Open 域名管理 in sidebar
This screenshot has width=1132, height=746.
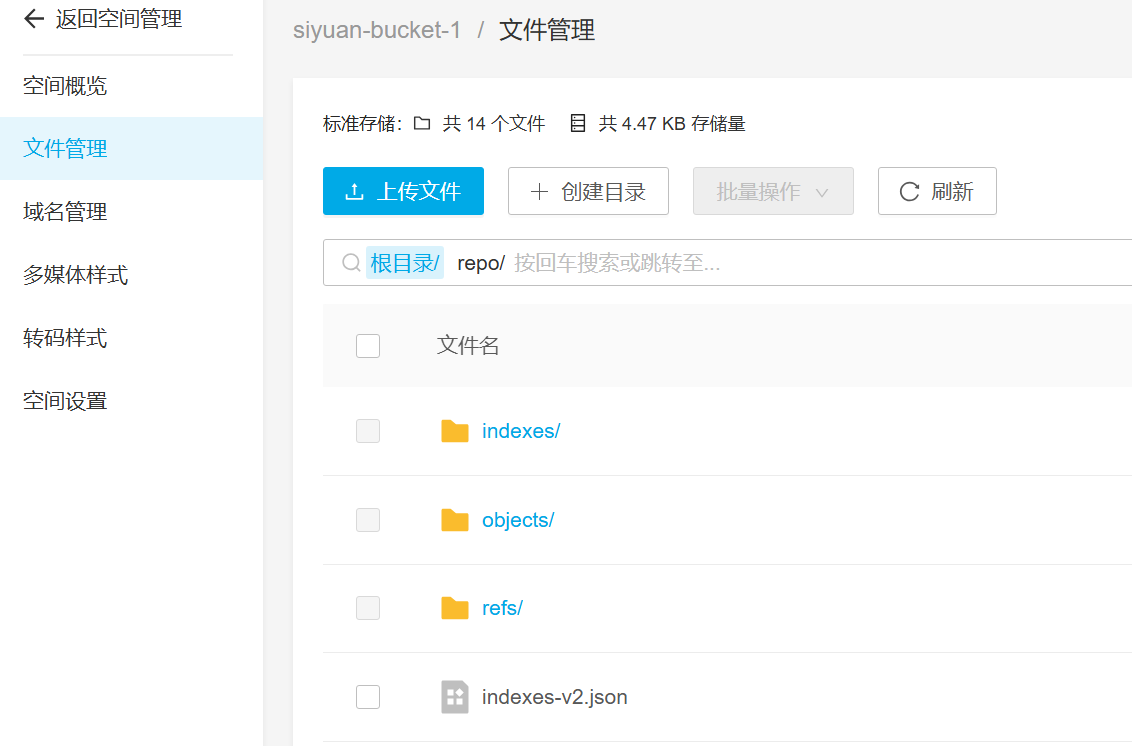point(65,212)
